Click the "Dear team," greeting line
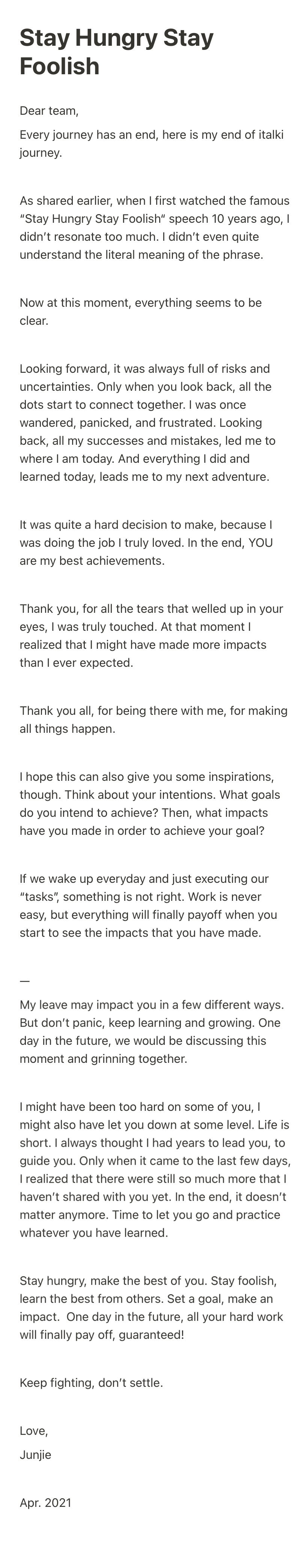Screen dimensions: 301x1568 [x=49, y=111]
